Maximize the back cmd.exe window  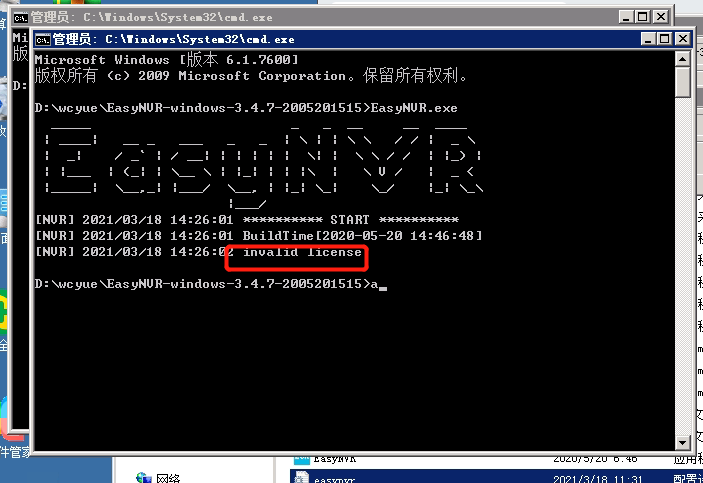[x=643, y=17]
